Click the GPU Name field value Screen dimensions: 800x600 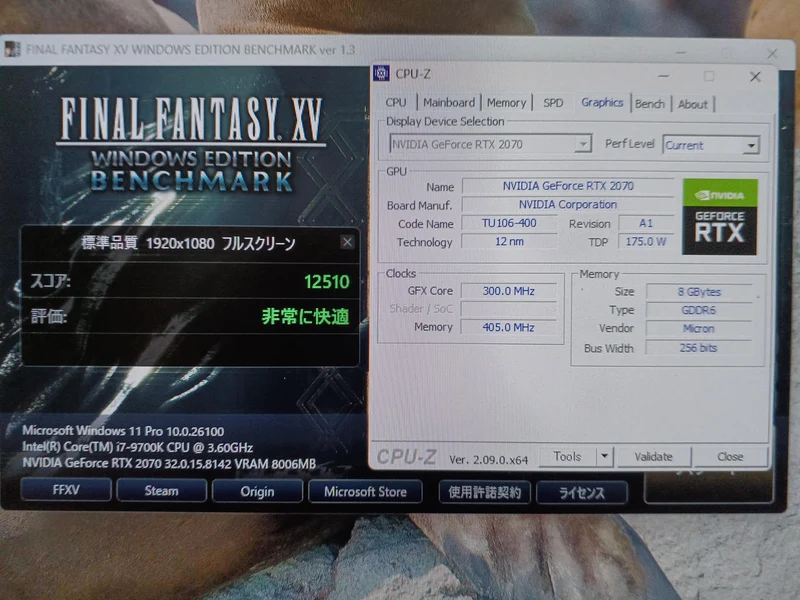tap(568, 186)
